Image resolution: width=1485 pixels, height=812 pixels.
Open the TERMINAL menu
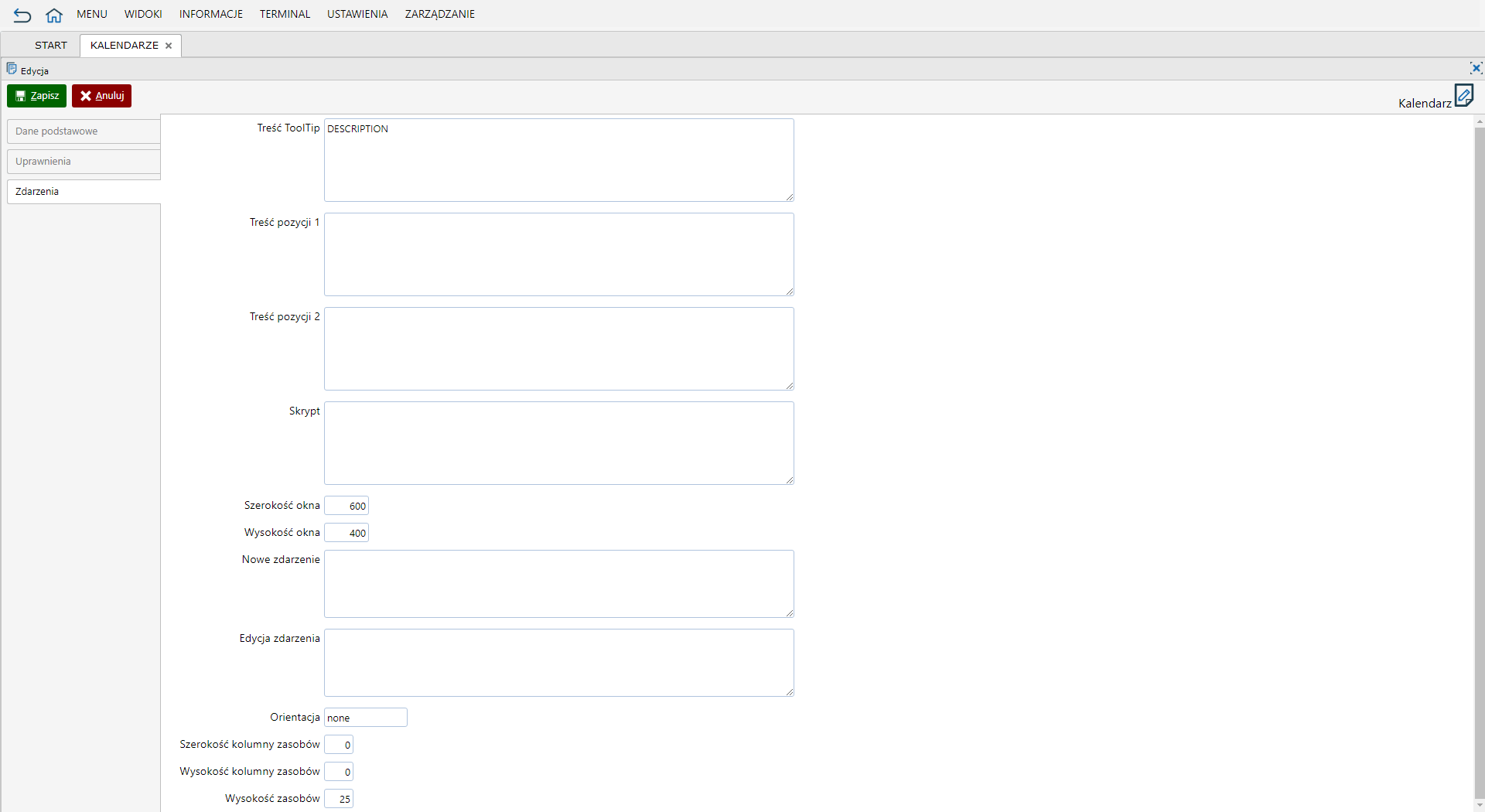285,14
